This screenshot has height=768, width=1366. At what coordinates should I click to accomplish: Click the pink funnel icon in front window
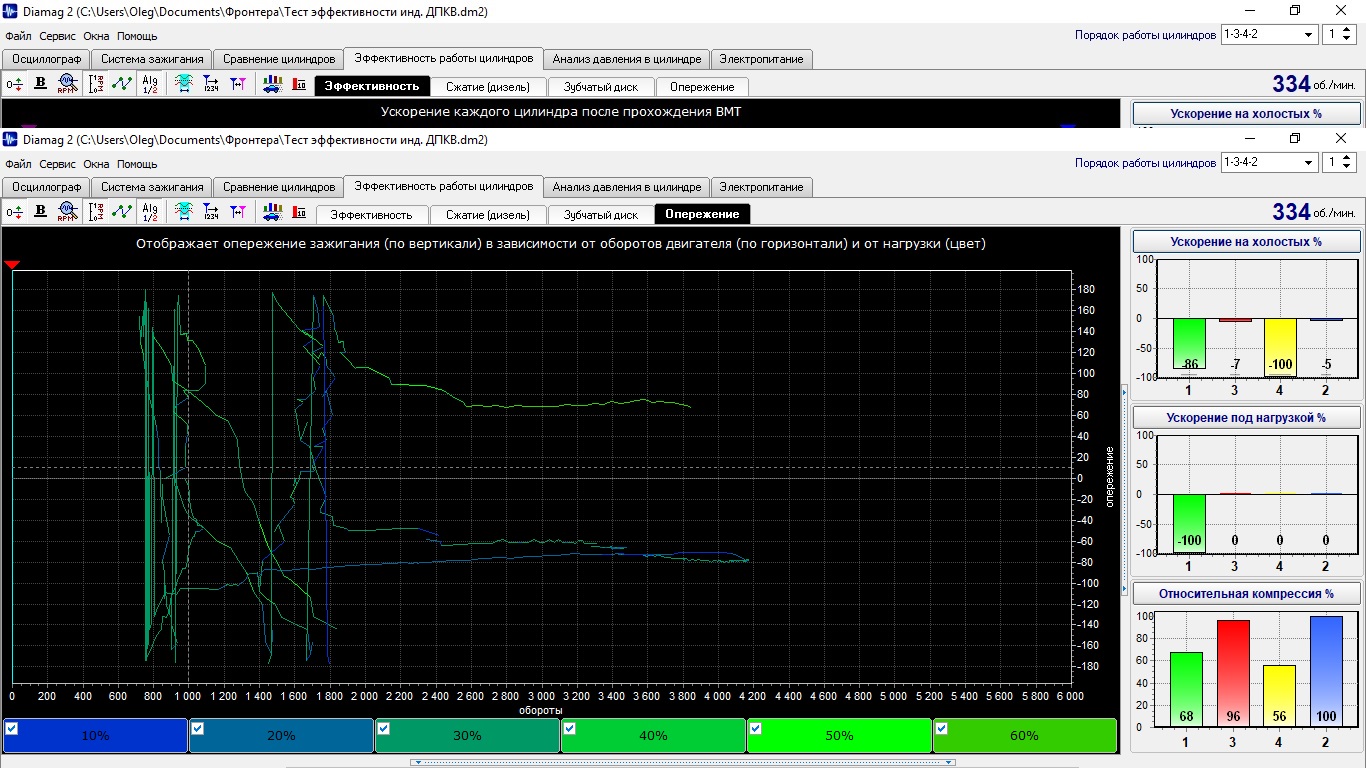237,212
